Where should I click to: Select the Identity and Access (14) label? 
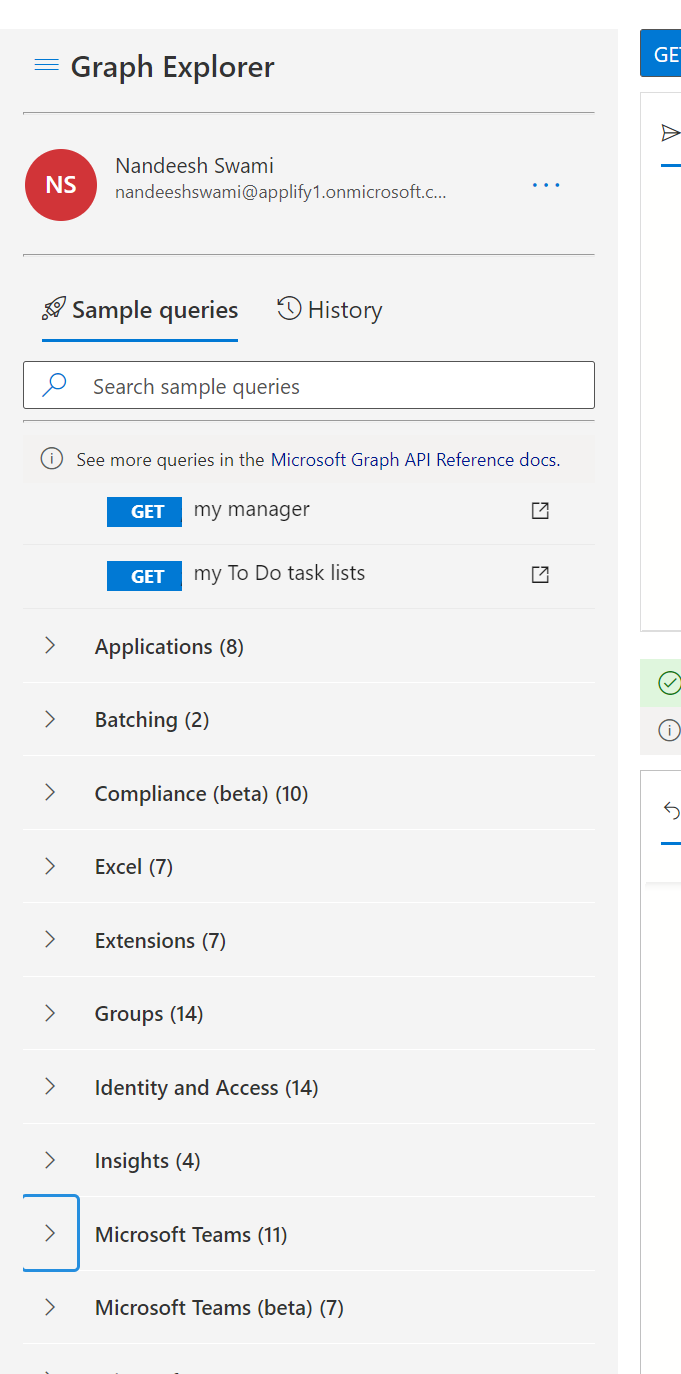pos(206,1088)
